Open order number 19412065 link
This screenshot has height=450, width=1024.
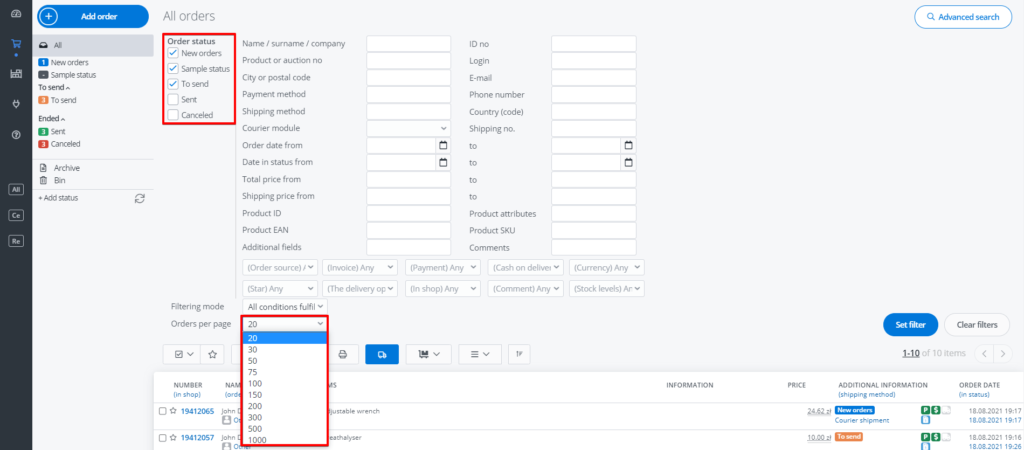(197, 411)
